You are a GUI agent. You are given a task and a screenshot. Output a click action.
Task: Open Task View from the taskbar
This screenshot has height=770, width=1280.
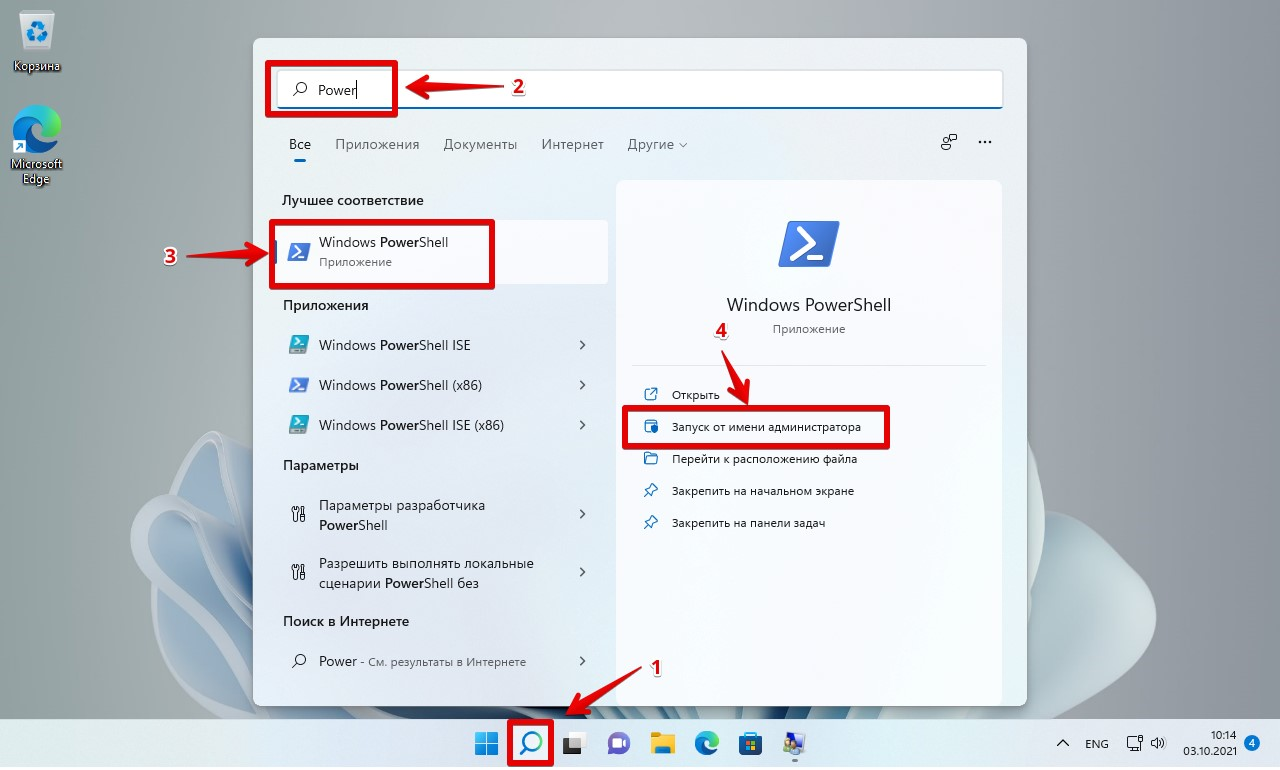(x=573, y=743)
